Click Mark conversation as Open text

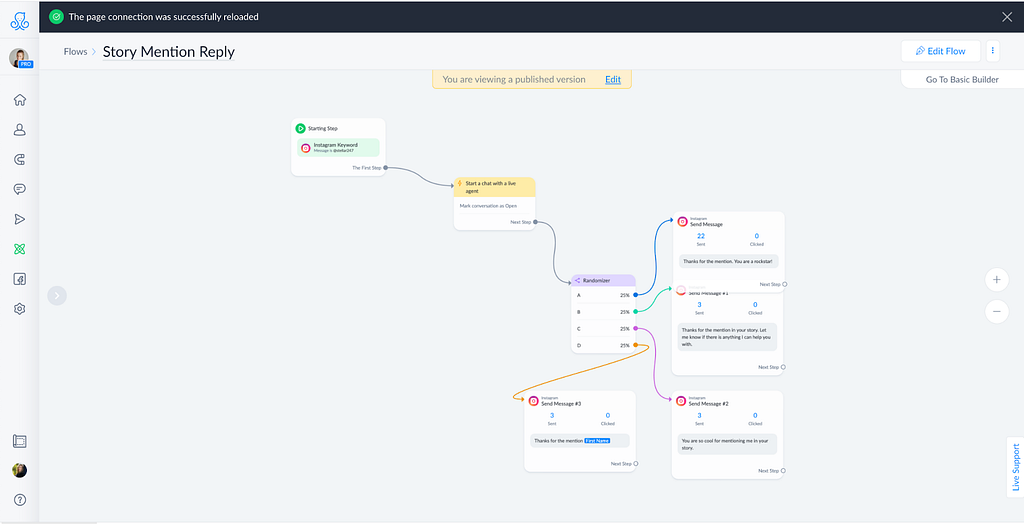click(x=488, y=206)
